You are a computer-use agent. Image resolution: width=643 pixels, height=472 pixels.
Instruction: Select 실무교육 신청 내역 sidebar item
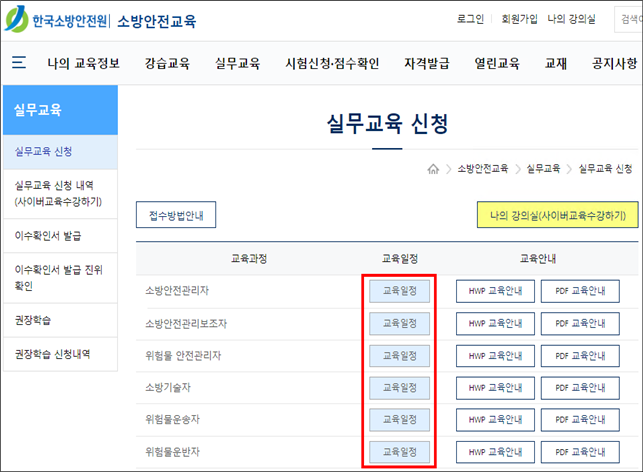click(x=60, y=194)
